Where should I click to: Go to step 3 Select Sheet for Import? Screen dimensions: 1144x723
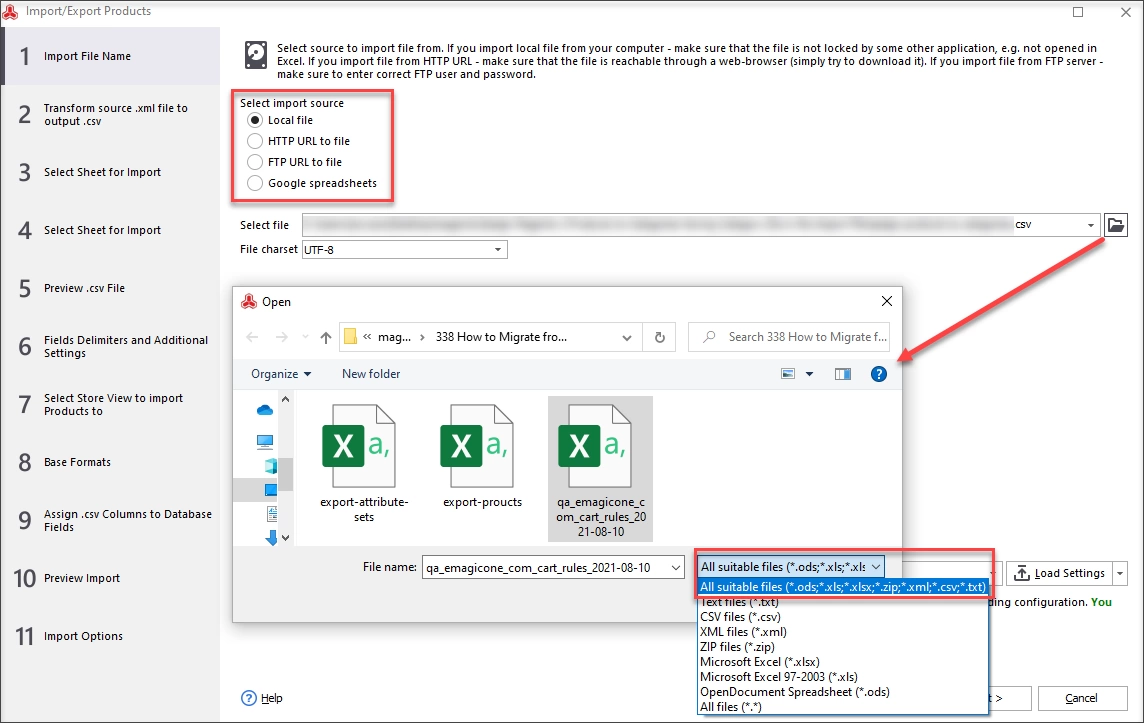[x=111, y=172]
